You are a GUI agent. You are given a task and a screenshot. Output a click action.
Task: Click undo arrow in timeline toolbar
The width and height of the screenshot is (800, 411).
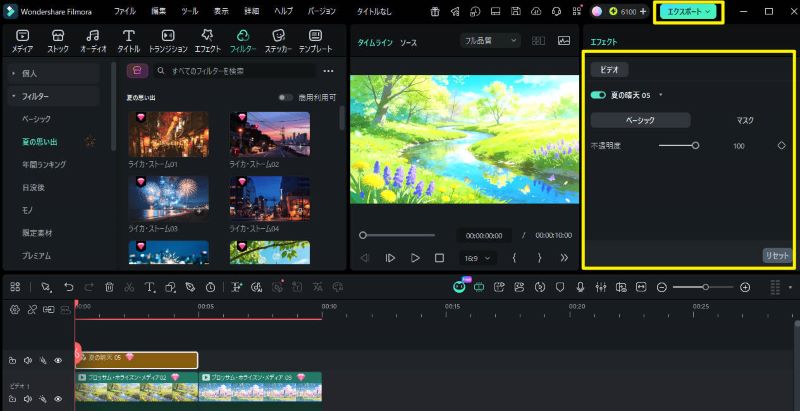click(x=68, y=287)
